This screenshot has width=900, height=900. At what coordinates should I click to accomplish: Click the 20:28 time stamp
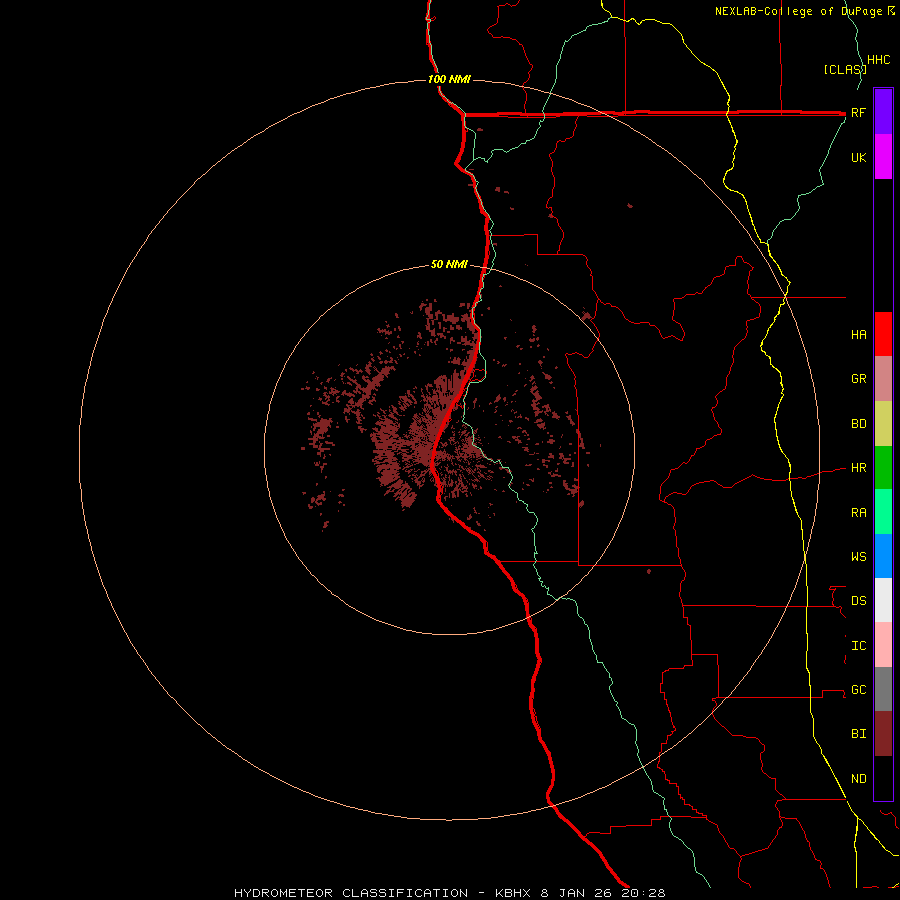642,893
